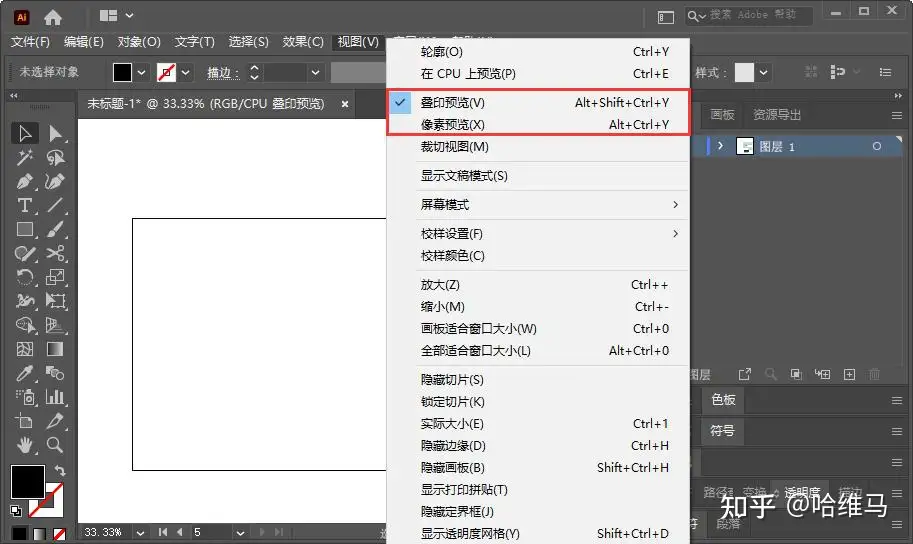Select the Blend tool

point(55,372)
